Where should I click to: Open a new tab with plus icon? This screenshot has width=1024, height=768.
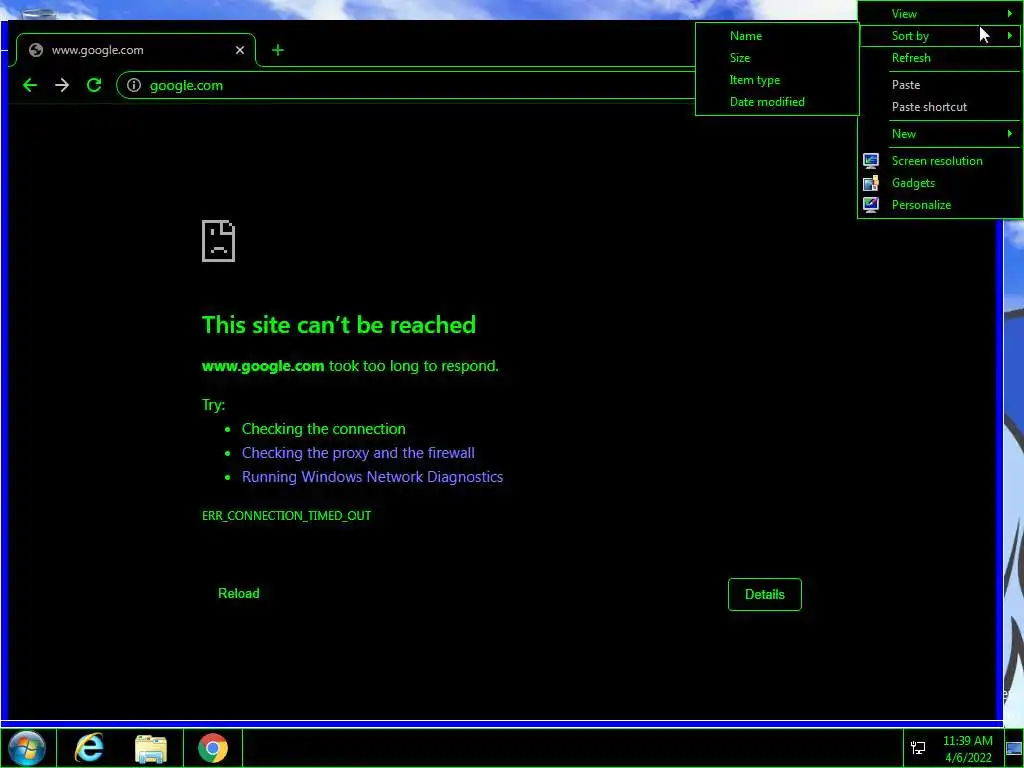pyautogui.click(x=278, y=50)
